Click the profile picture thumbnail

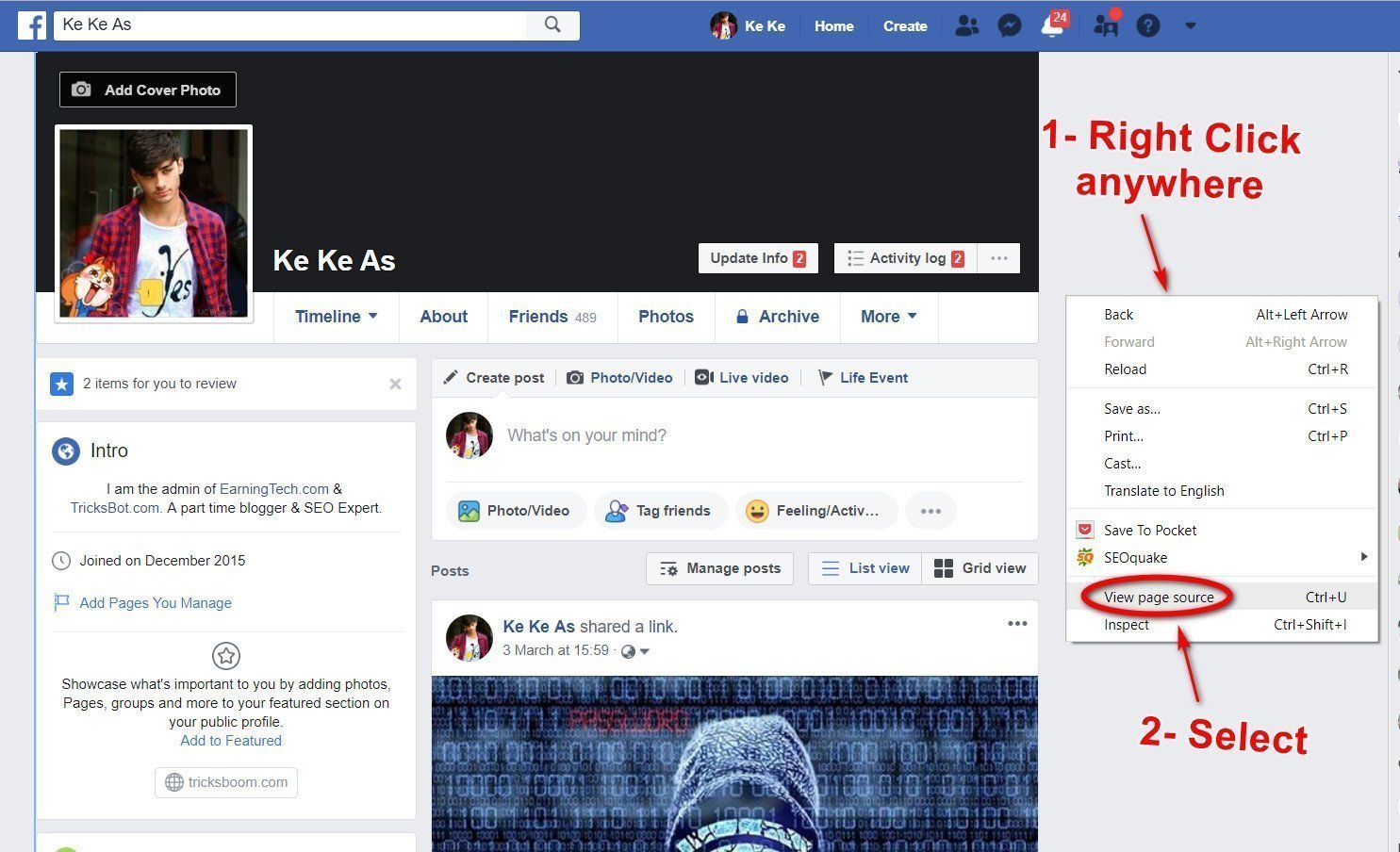[x=154, y=223]
